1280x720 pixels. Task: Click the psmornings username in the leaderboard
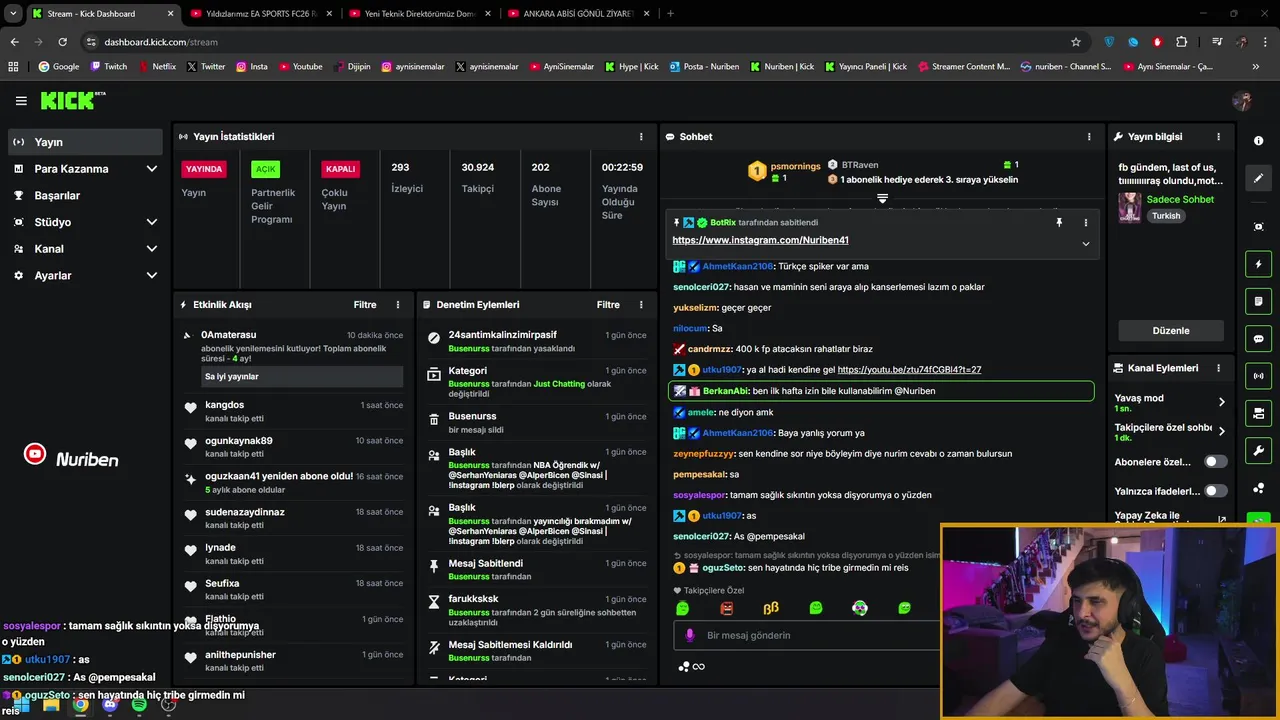point(795,166)
